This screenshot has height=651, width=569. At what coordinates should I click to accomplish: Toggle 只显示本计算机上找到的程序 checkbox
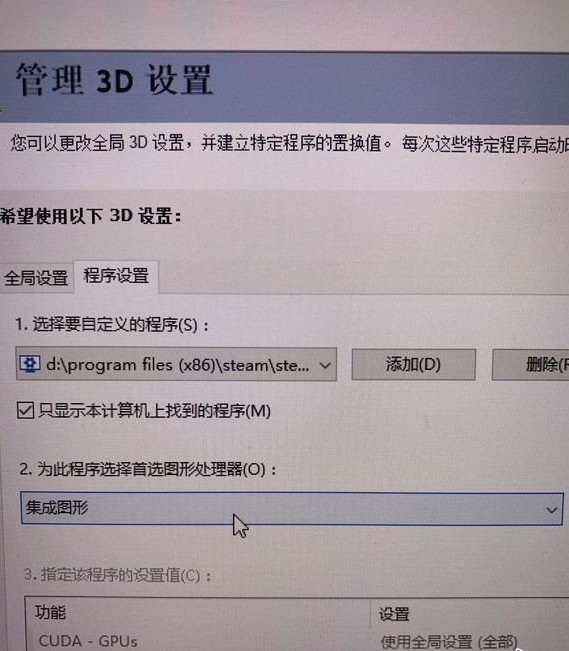[25, 410]
